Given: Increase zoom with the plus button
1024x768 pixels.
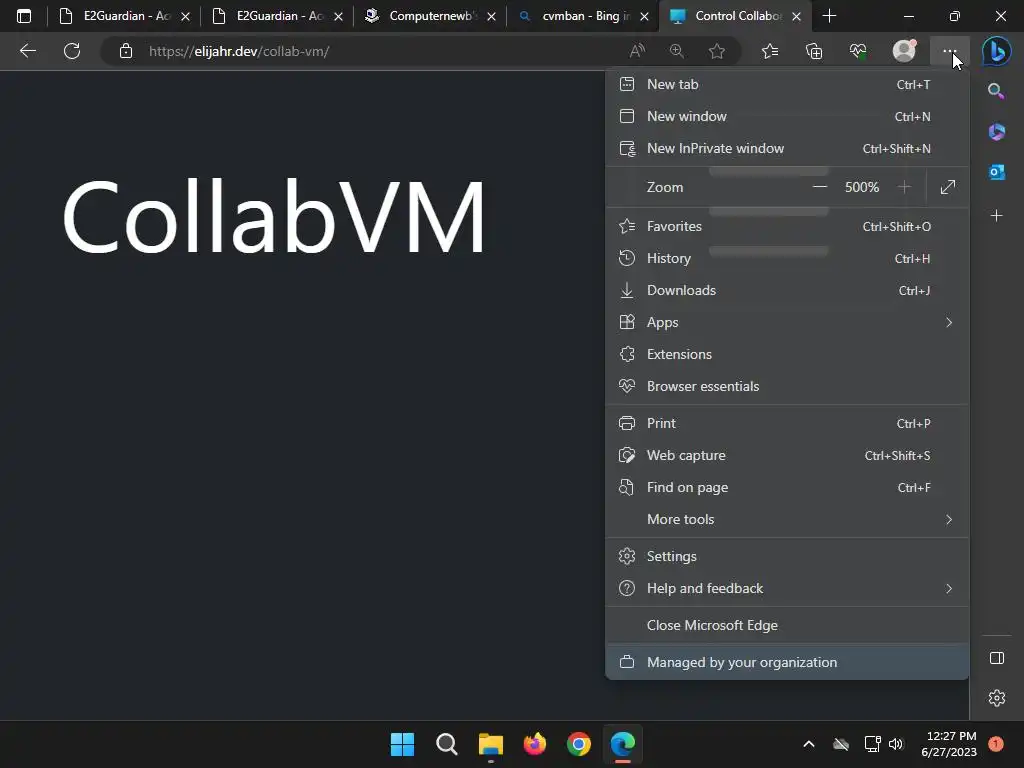Looking at the screenshot, I should [904, 187].
